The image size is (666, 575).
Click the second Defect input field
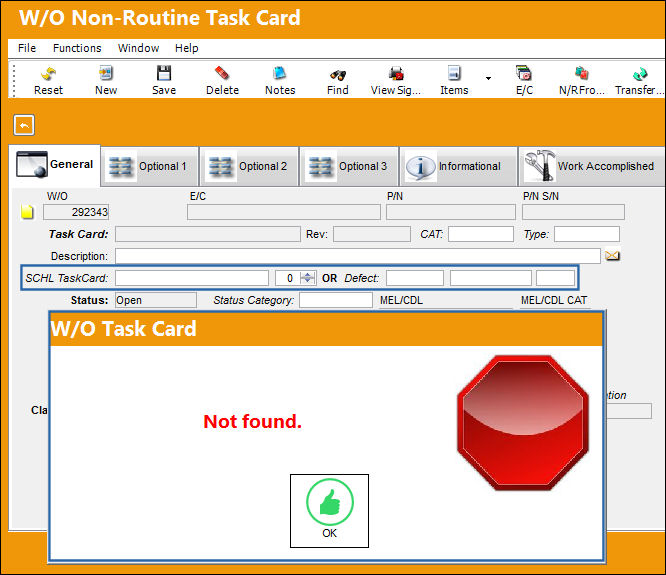tap(491, 278)
